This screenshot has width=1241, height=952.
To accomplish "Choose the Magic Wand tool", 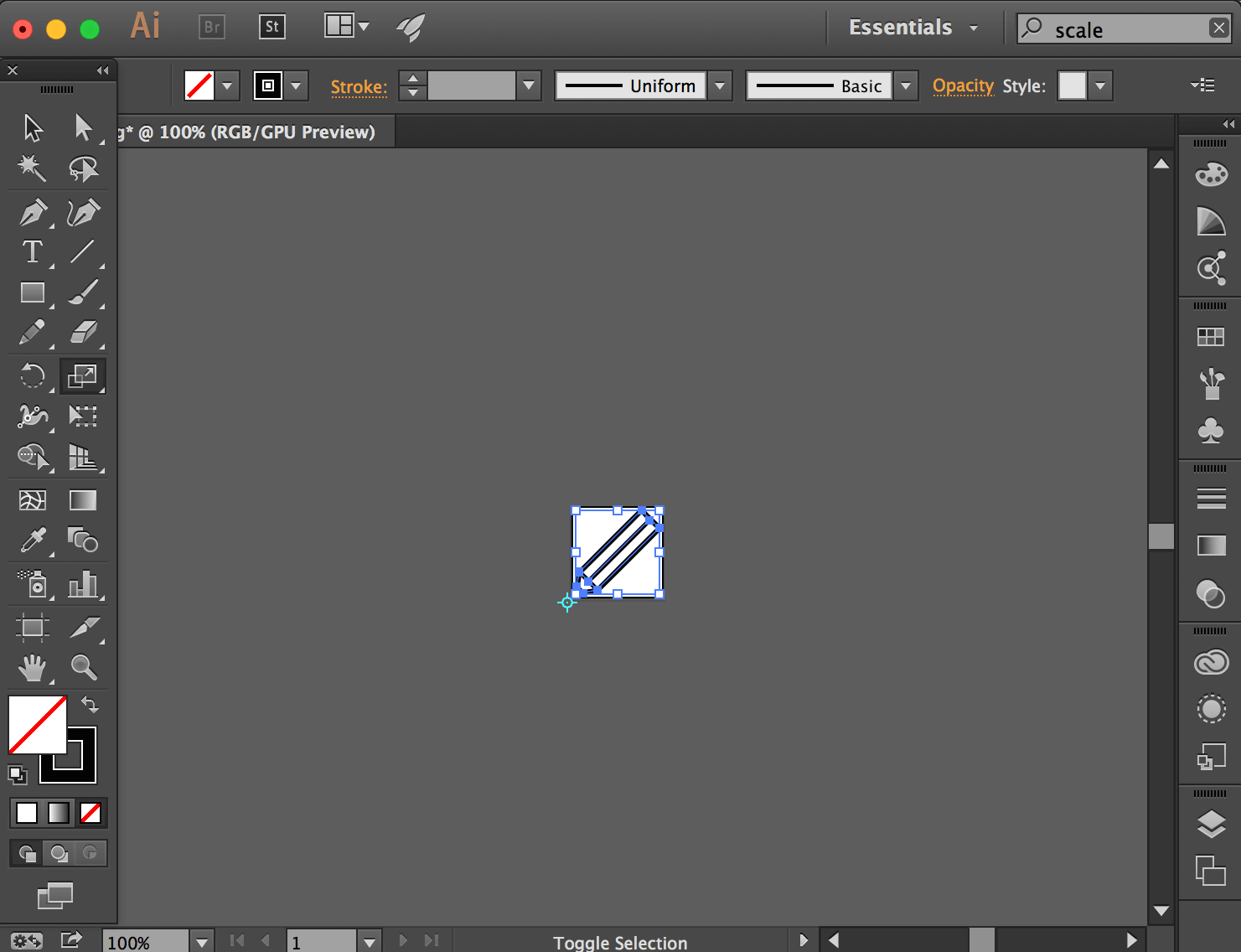I will pos(33,168).
